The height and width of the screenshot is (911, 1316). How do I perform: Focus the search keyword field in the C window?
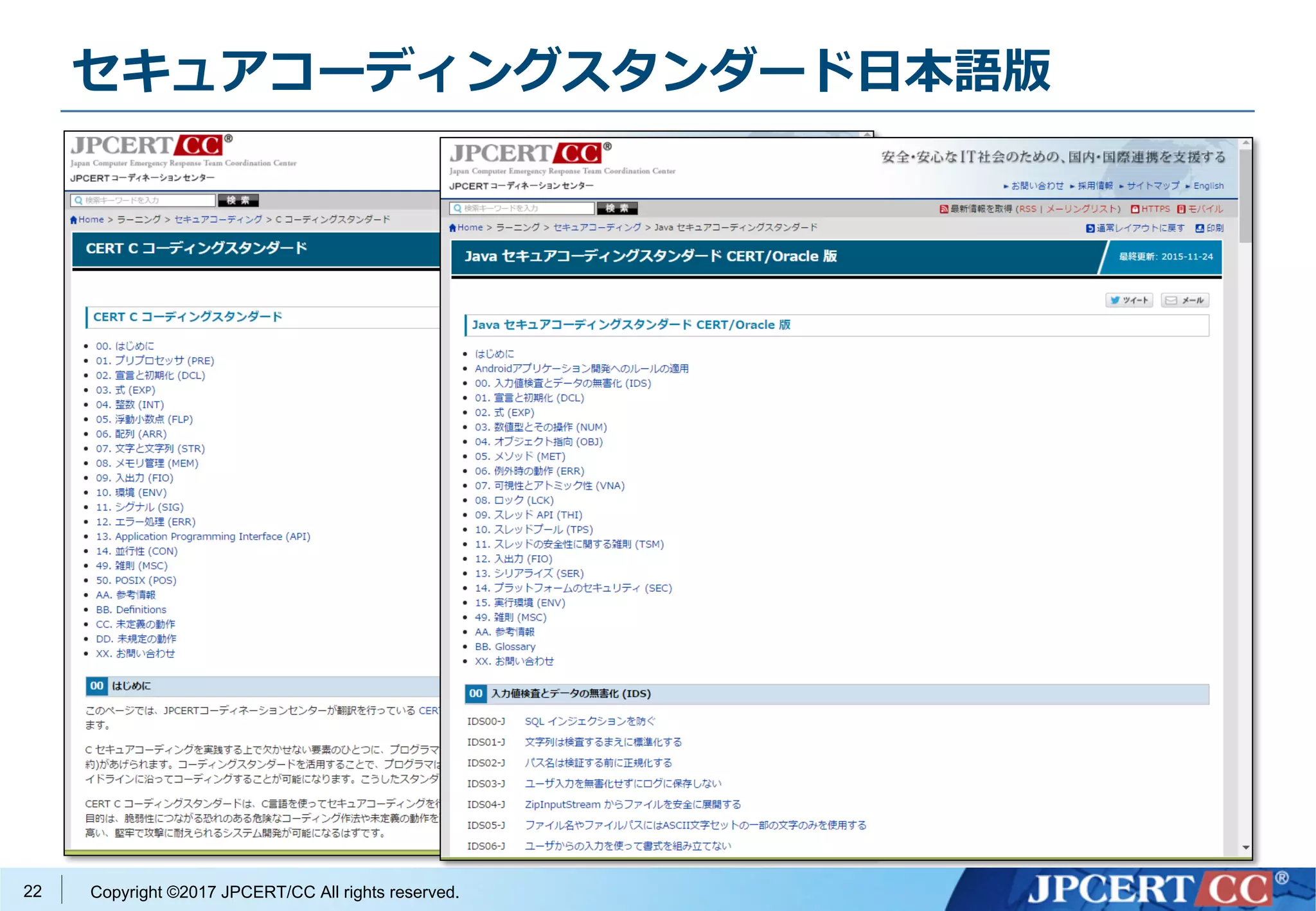pyautogui.click(x=143, y=200)
